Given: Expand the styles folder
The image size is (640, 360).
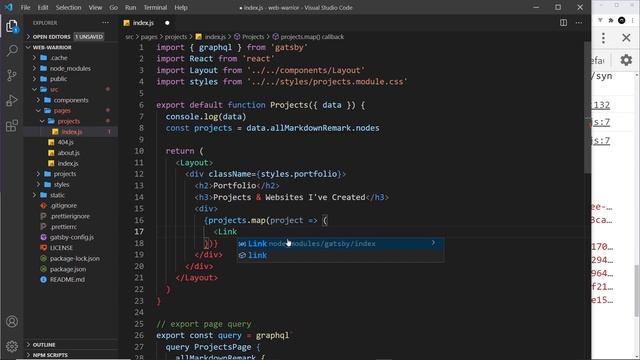Looking at the screenshot, I should coord(71,184).
